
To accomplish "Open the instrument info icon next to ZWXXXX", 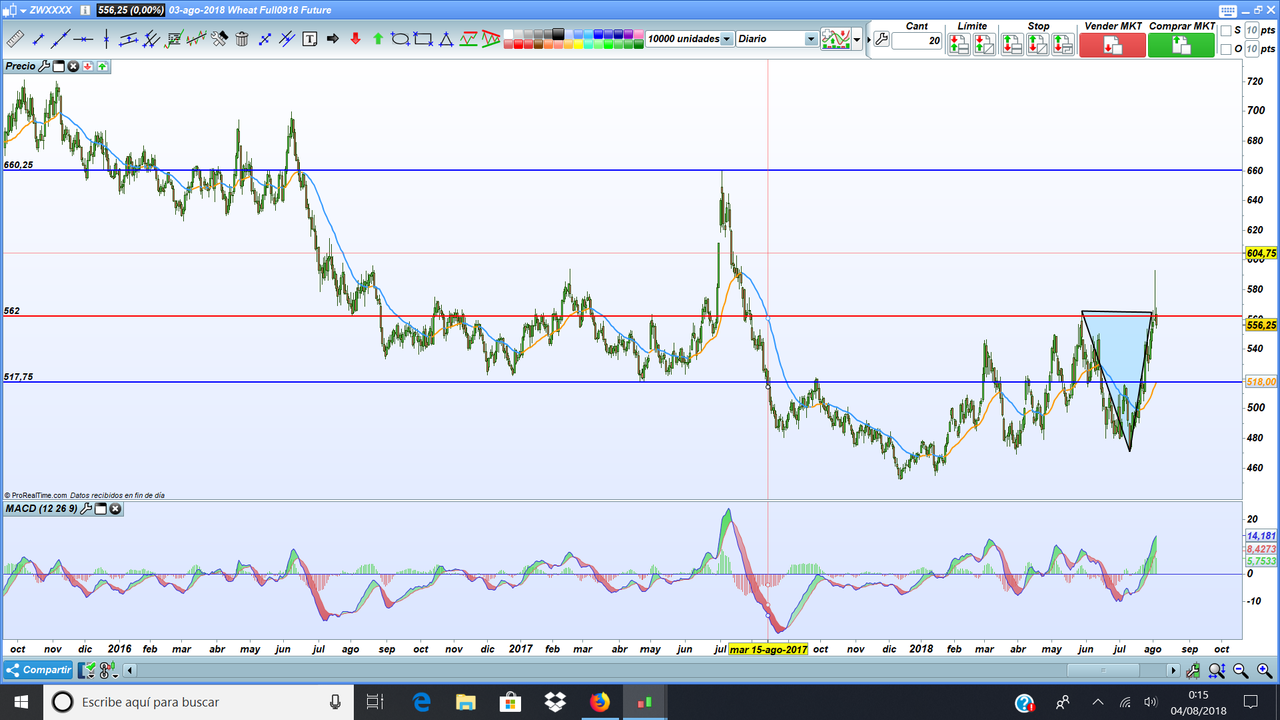I will tap(85, 10).
